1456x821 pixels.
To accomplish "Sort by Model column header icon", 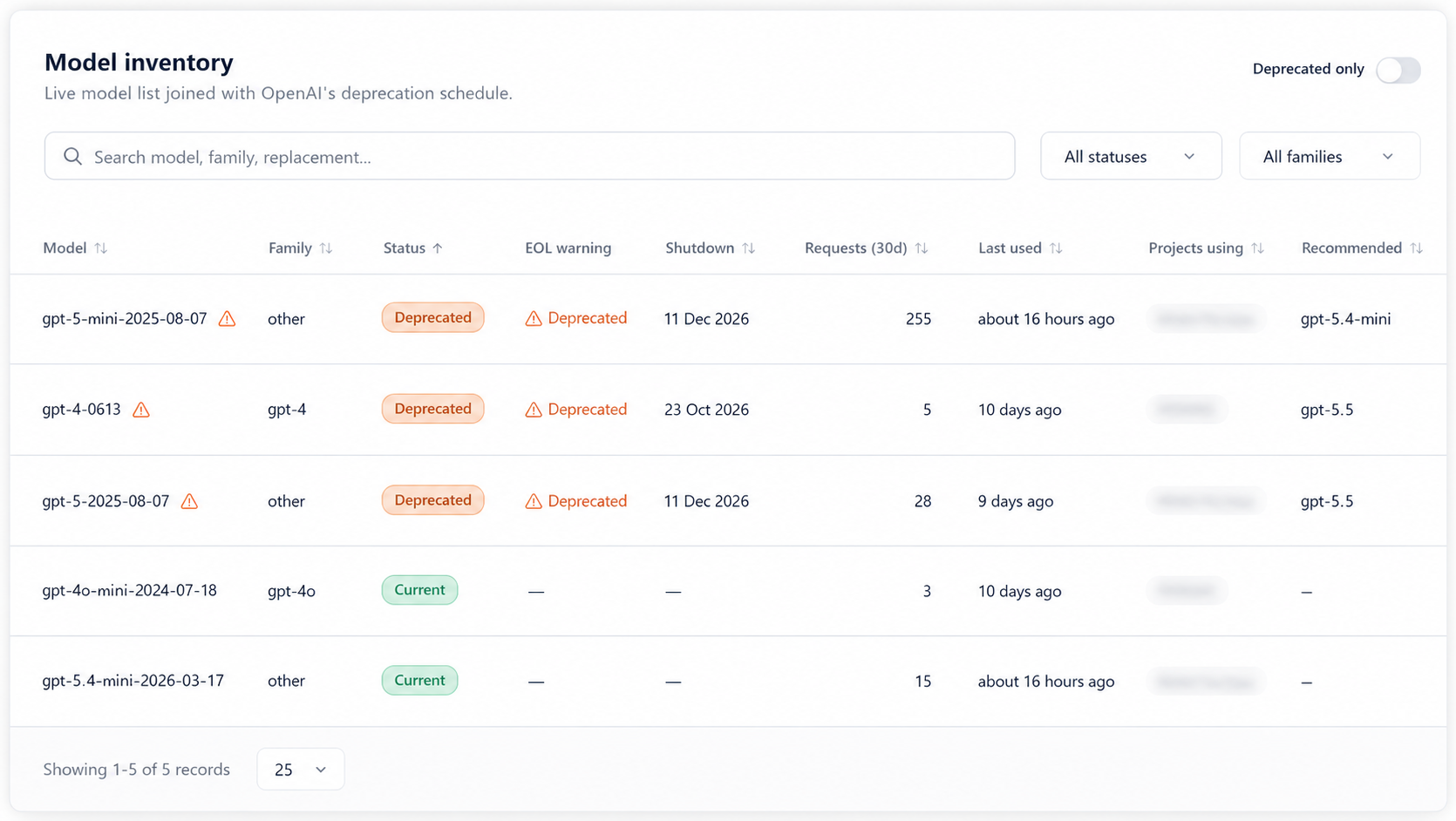I will [101, 248].
